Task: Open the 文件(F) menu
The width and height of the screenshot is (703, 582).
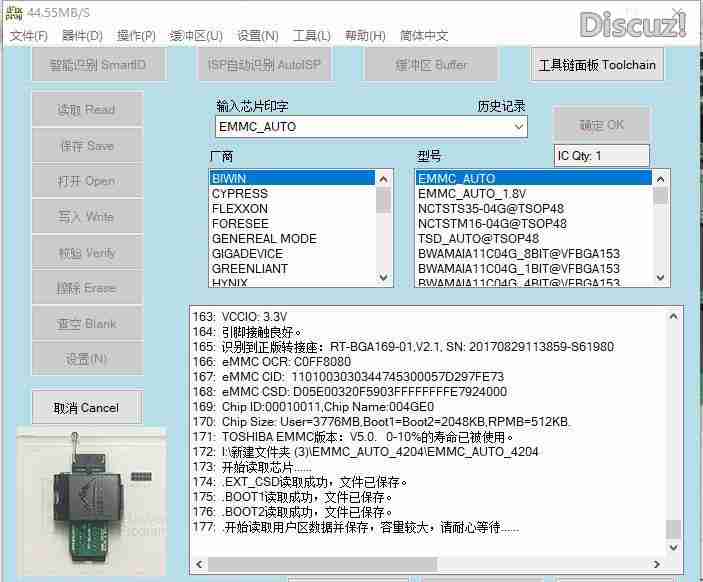Action: point(29,36)
